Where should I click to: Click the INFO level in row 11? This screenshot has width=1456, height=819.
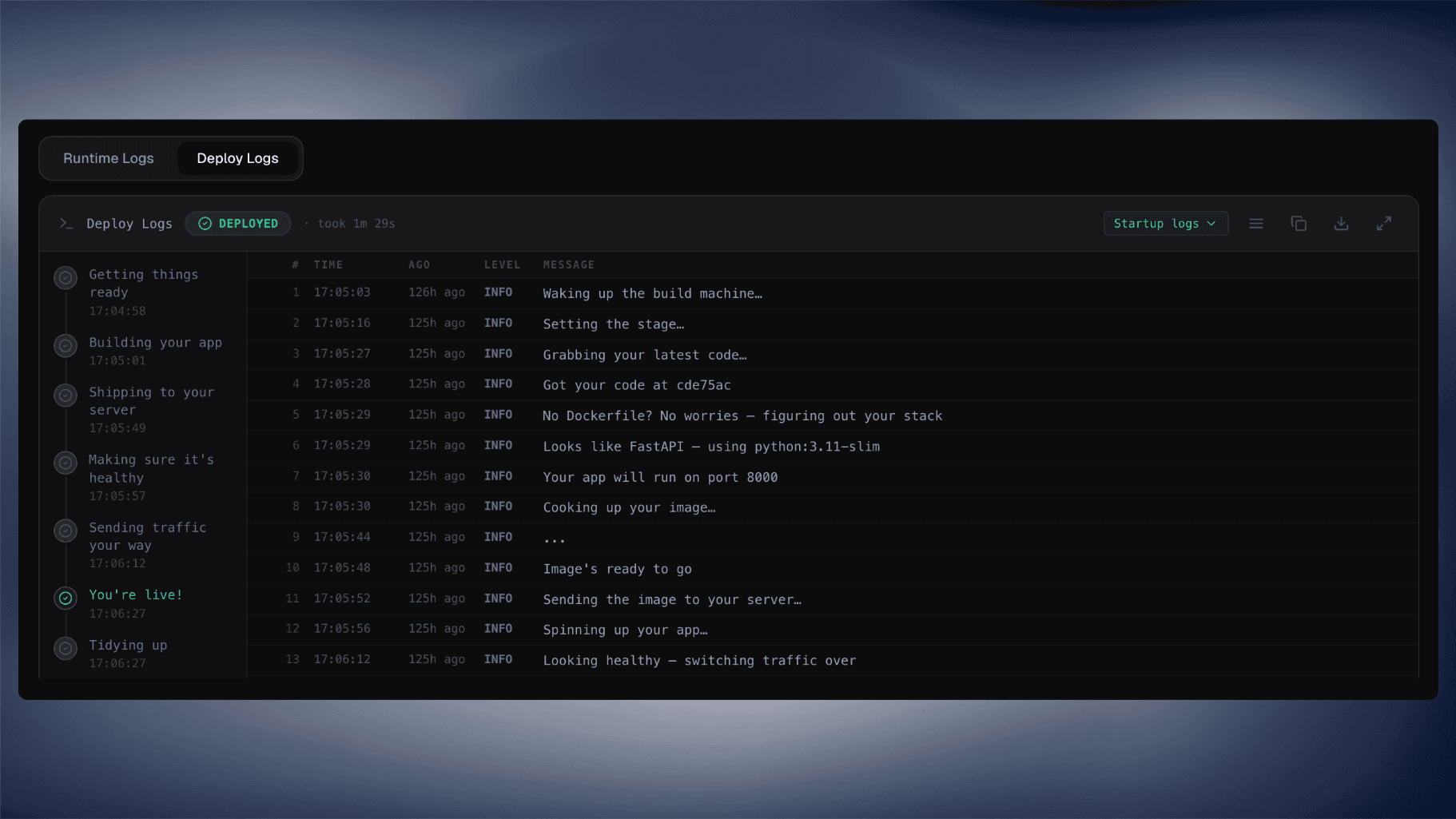point(498,598)
